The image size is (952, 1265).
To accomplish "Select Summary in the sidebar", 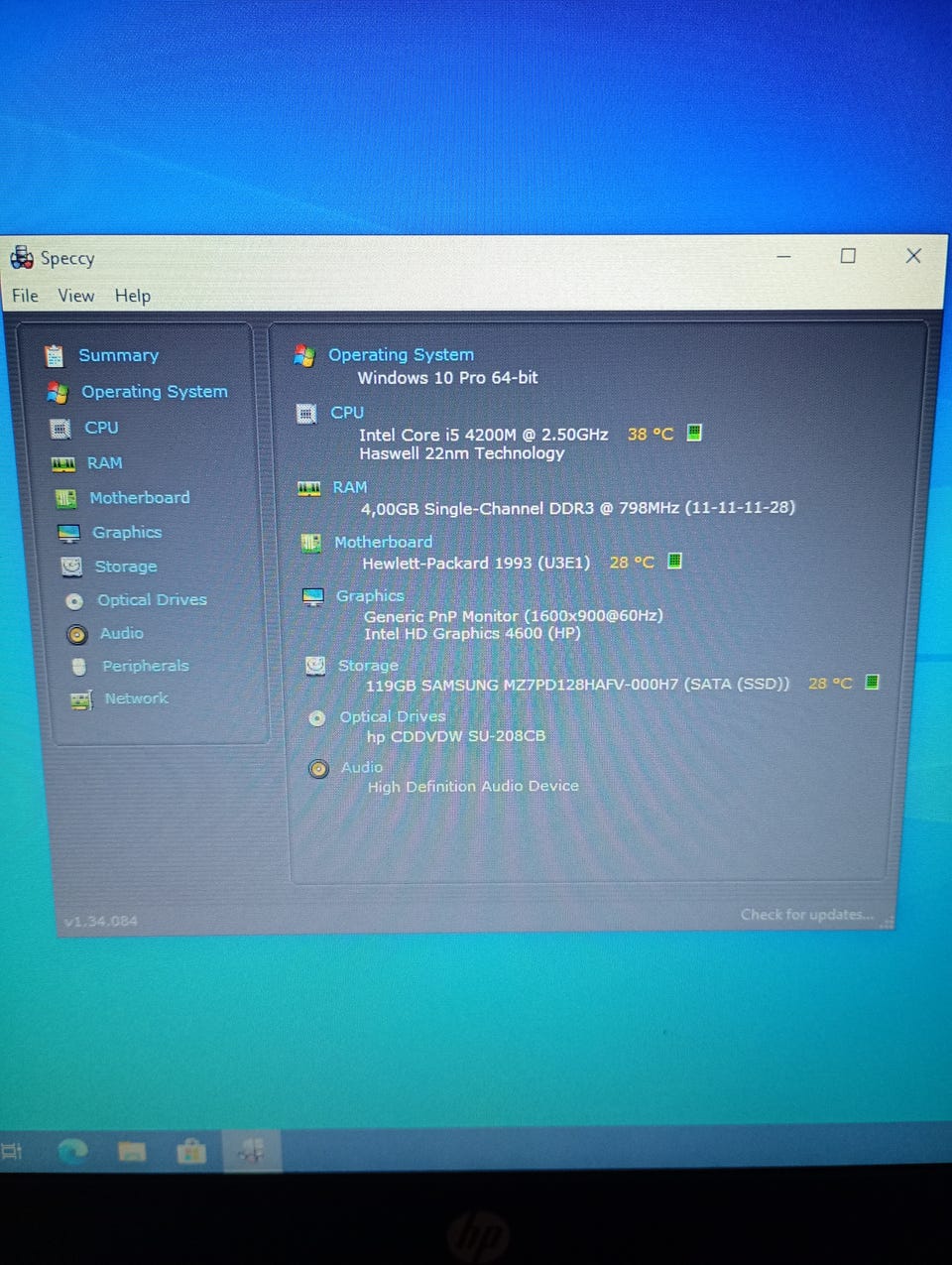I will tap(119, 355).
